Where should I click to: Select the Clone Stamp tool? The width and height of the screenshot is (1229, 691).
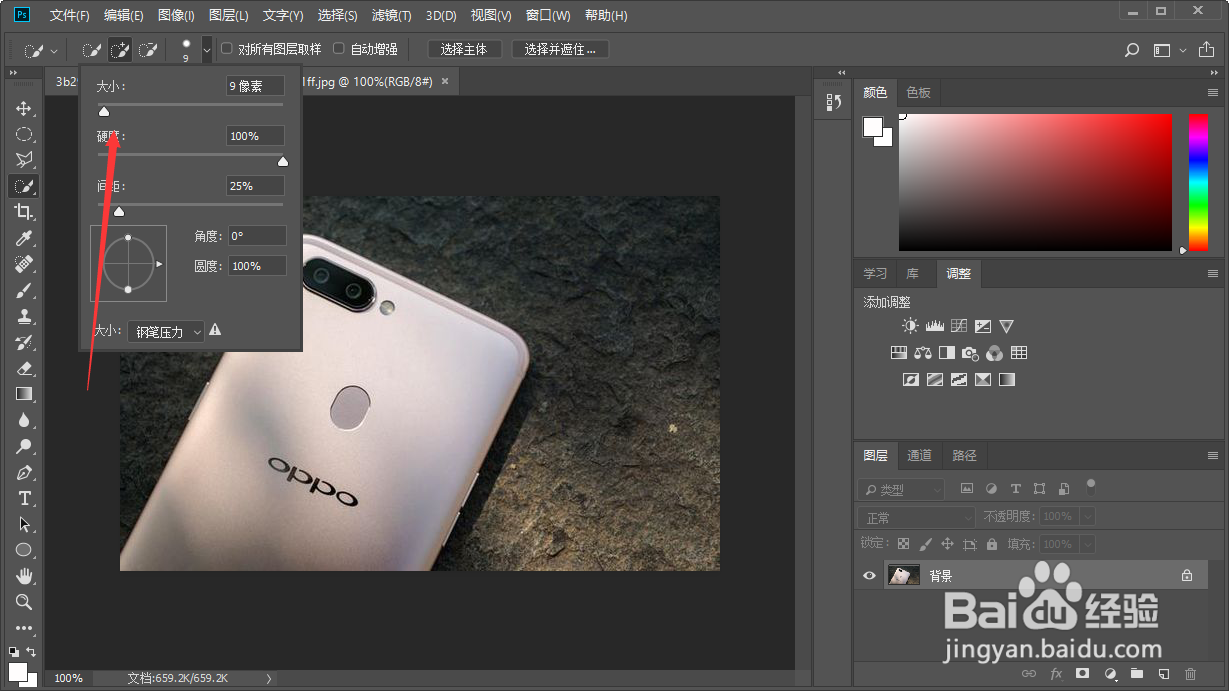(24, 316)
